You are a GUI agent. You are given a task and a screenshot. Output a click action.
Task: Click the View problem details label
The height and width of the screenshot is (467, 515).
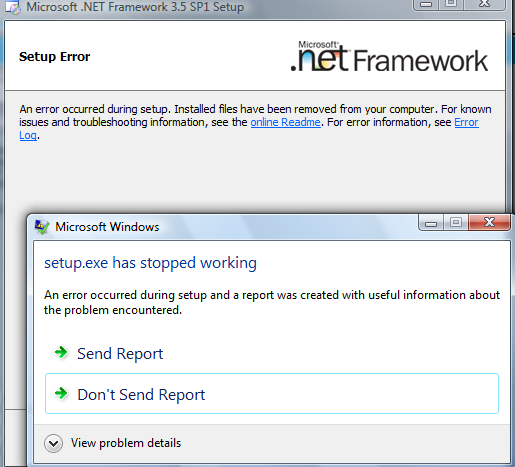click(126, 443)
